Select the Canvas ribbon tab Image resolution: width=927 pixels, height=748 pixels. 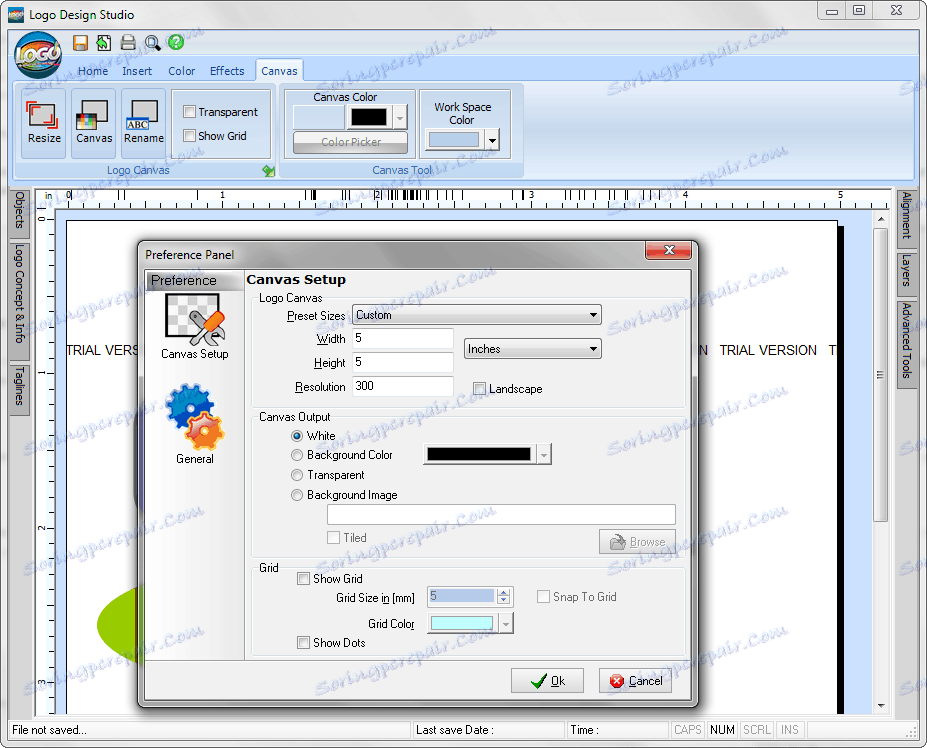pos(279,71)
